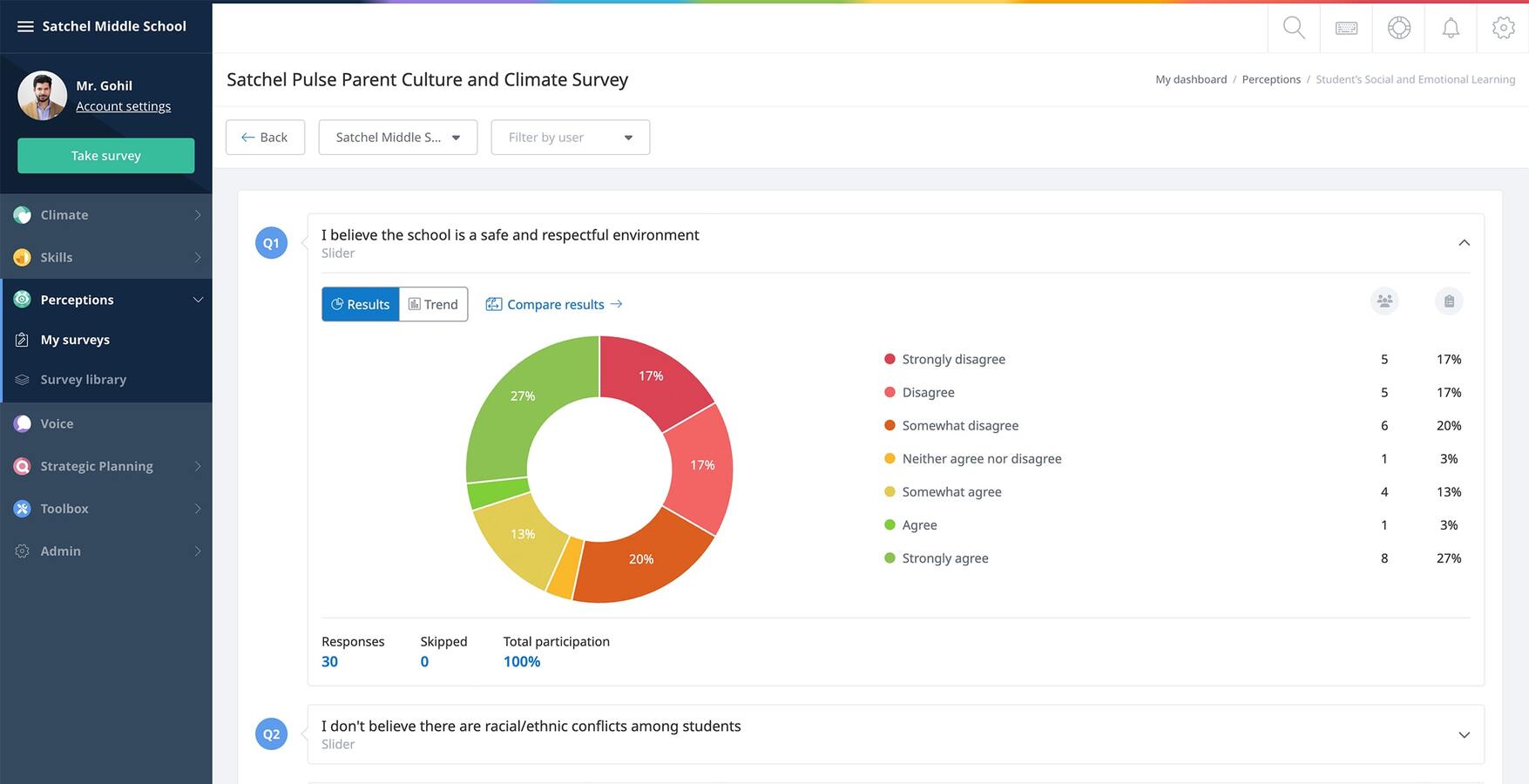Go to My dashboard breadcrumb
The width and height of the screenshot is (1529, 784).
1191,79
